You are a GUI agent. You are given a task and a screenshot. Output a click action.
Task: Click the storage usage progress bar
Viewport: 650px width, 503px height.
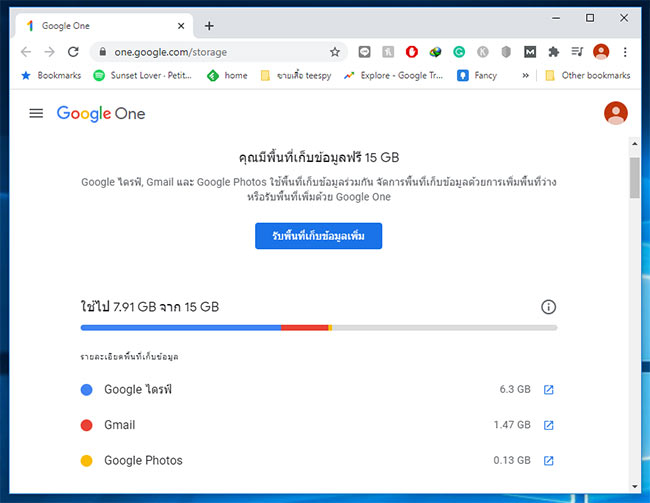[x=319, y=328]
